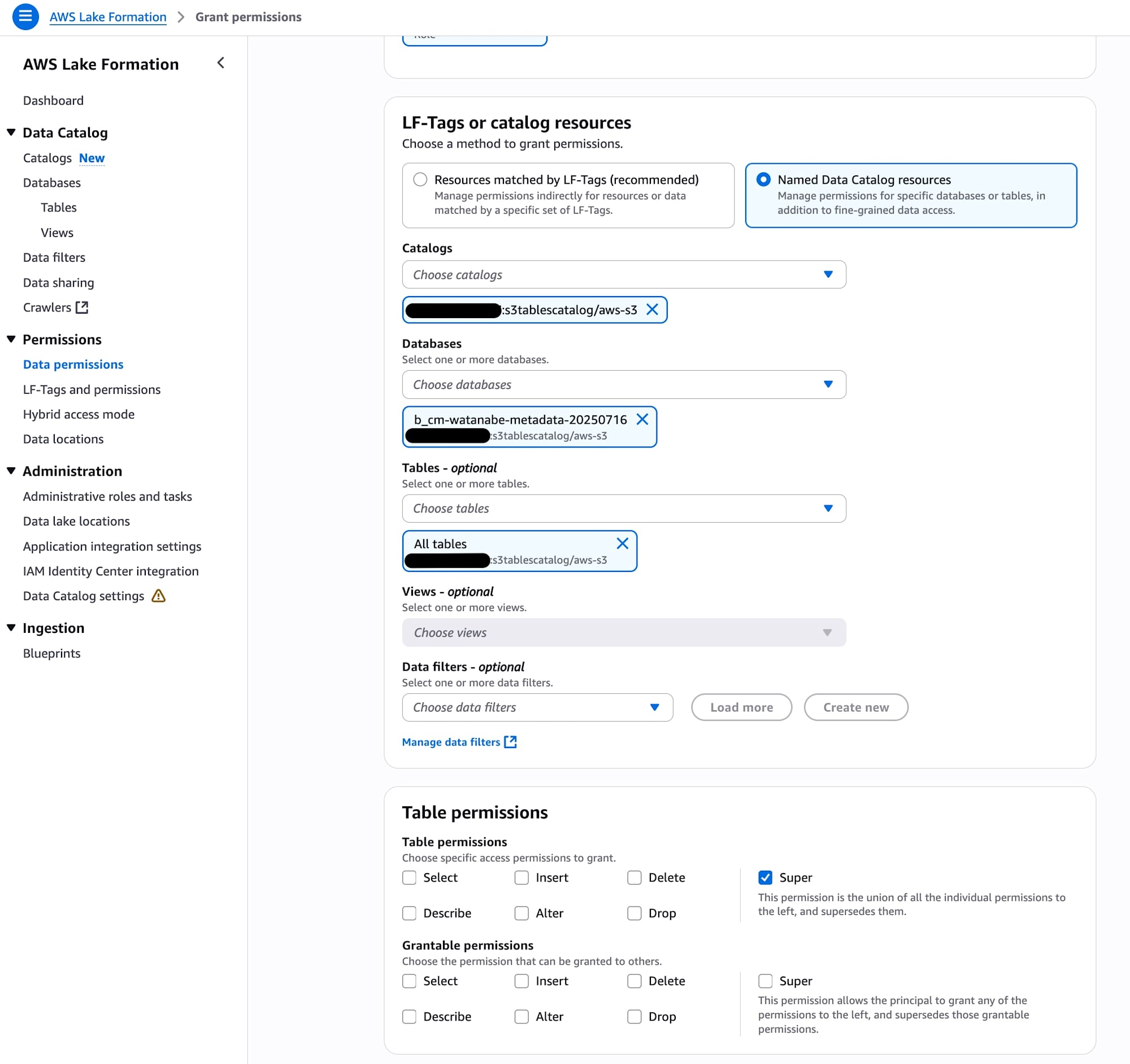The width and height of the screenshot is (1130, 1064).
Task: Open Views in the sidebar
Action: [x=58, y=232]
